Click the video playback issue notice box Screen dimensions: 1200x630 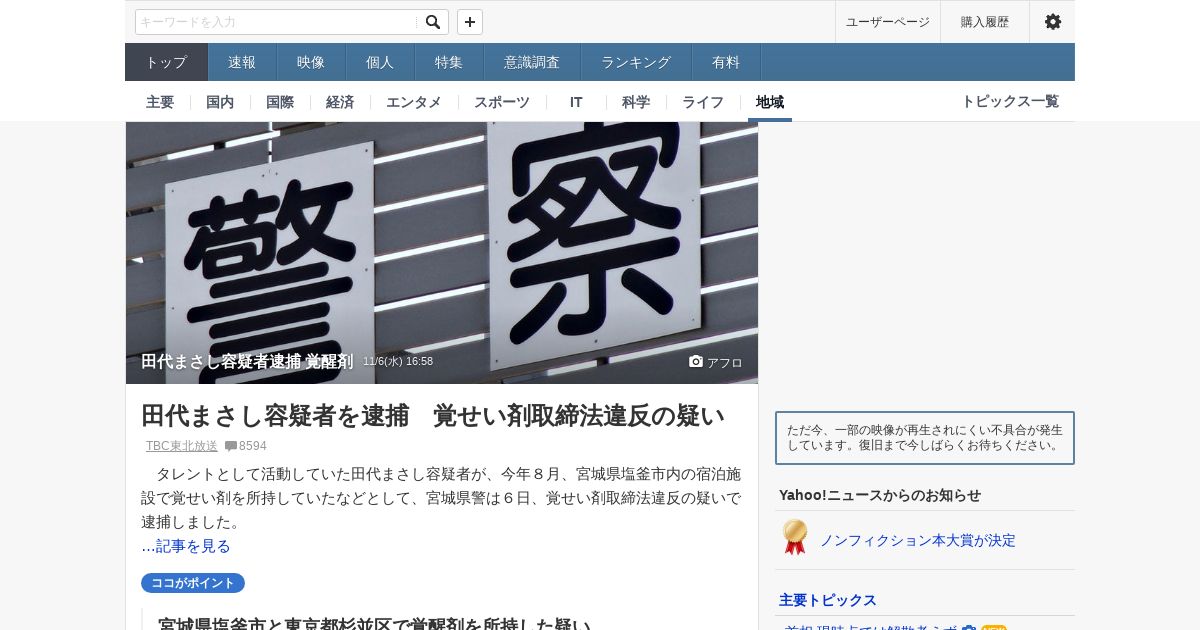925,438
